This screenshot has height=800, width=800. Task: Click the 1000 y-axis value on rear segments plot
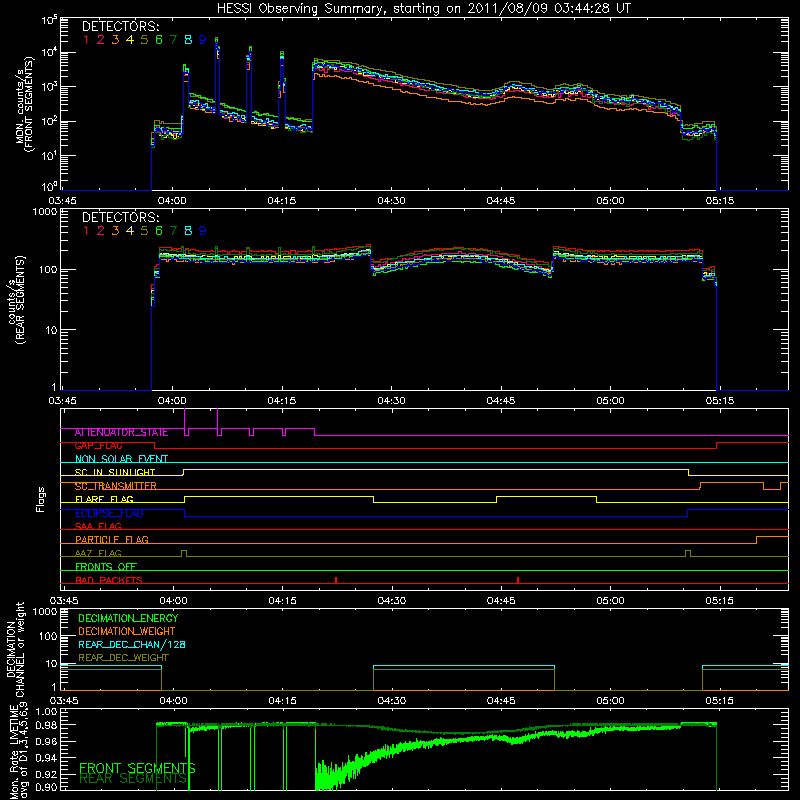point(44,211)
